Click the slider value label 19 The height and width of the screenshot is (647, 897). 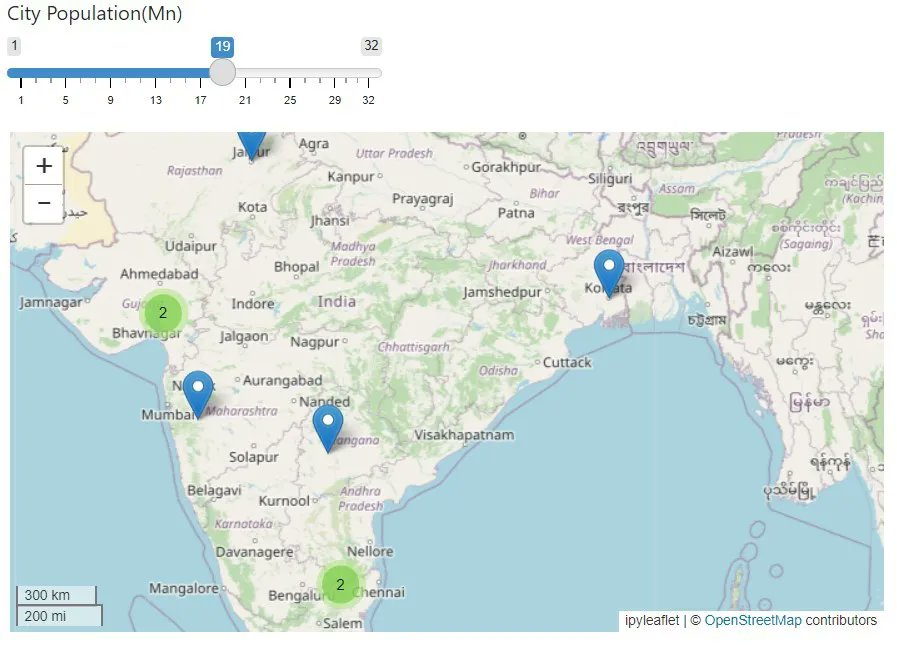223,46
